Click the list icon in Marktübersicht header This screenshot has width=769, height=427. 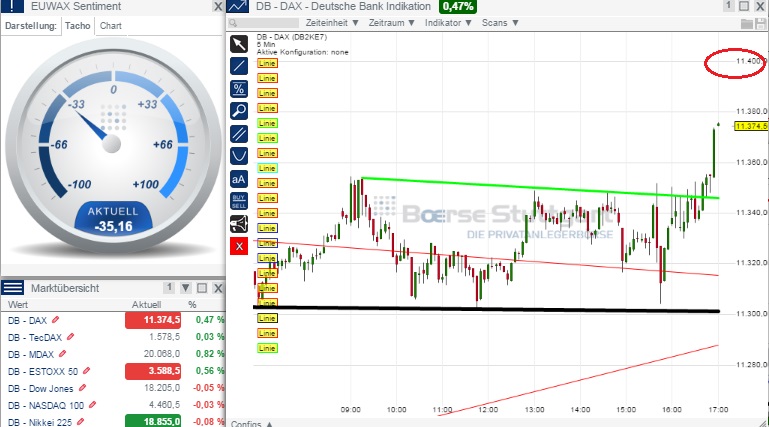click(13, 288)
